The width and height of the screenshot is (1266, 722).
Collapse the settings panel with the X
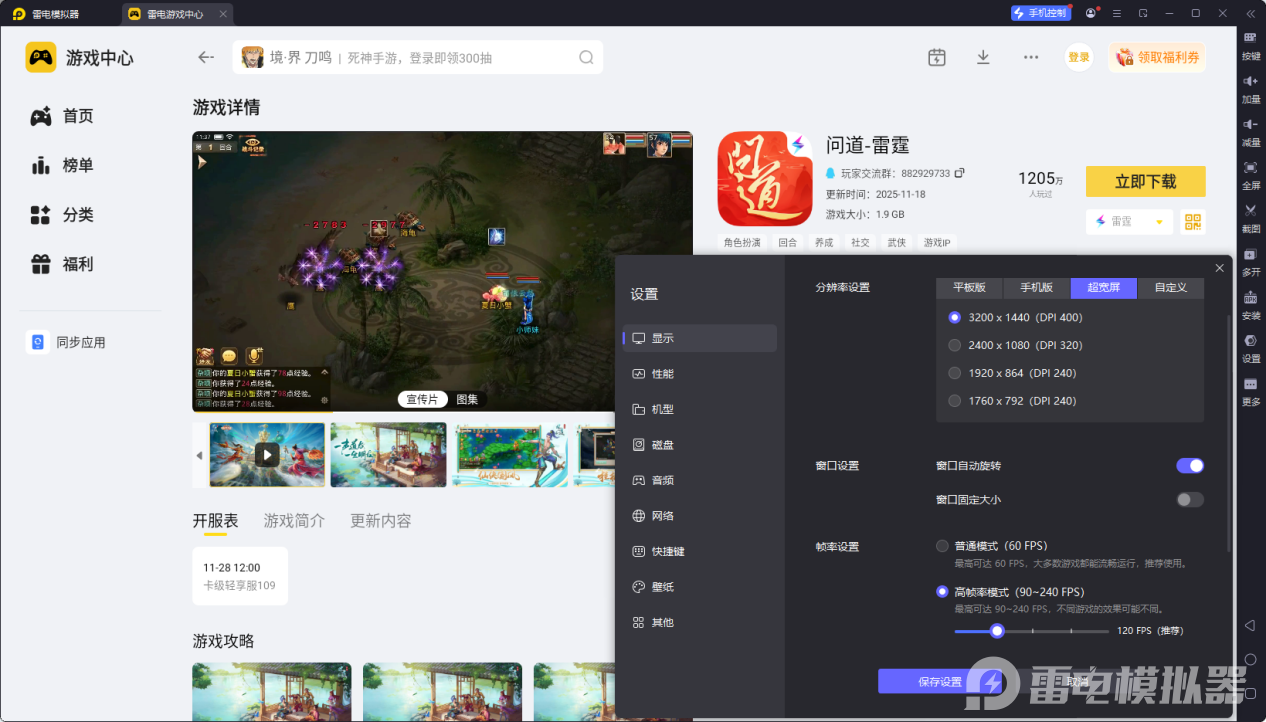[1219, 268]
